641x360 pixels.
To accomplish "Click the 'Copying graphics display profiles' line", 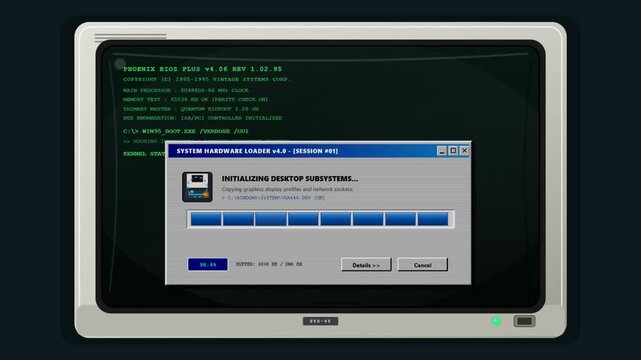I will [x=287, y=189].
